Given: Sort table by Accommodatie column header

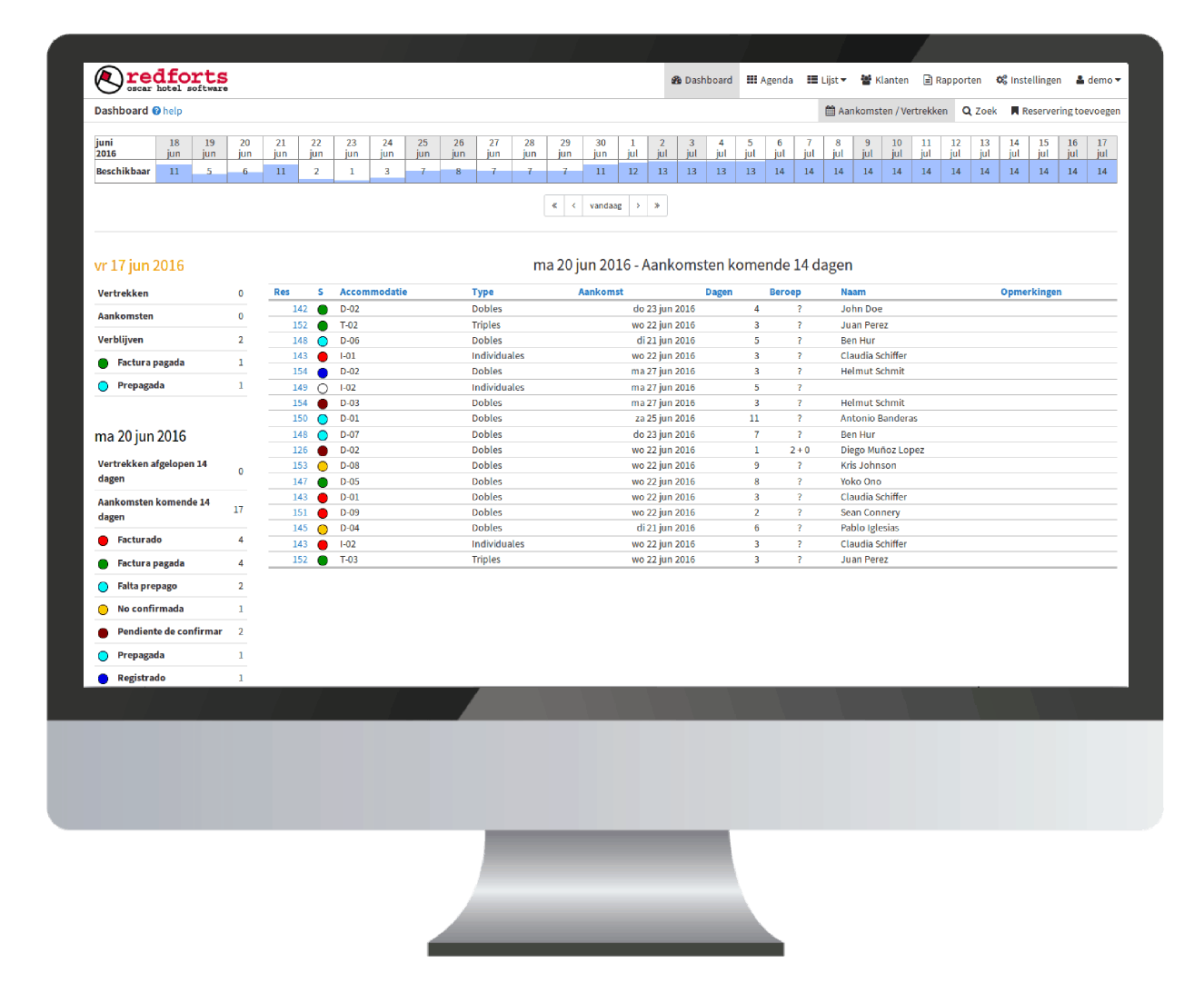Looking at the screenshot, I should click(x=373, y=293).
